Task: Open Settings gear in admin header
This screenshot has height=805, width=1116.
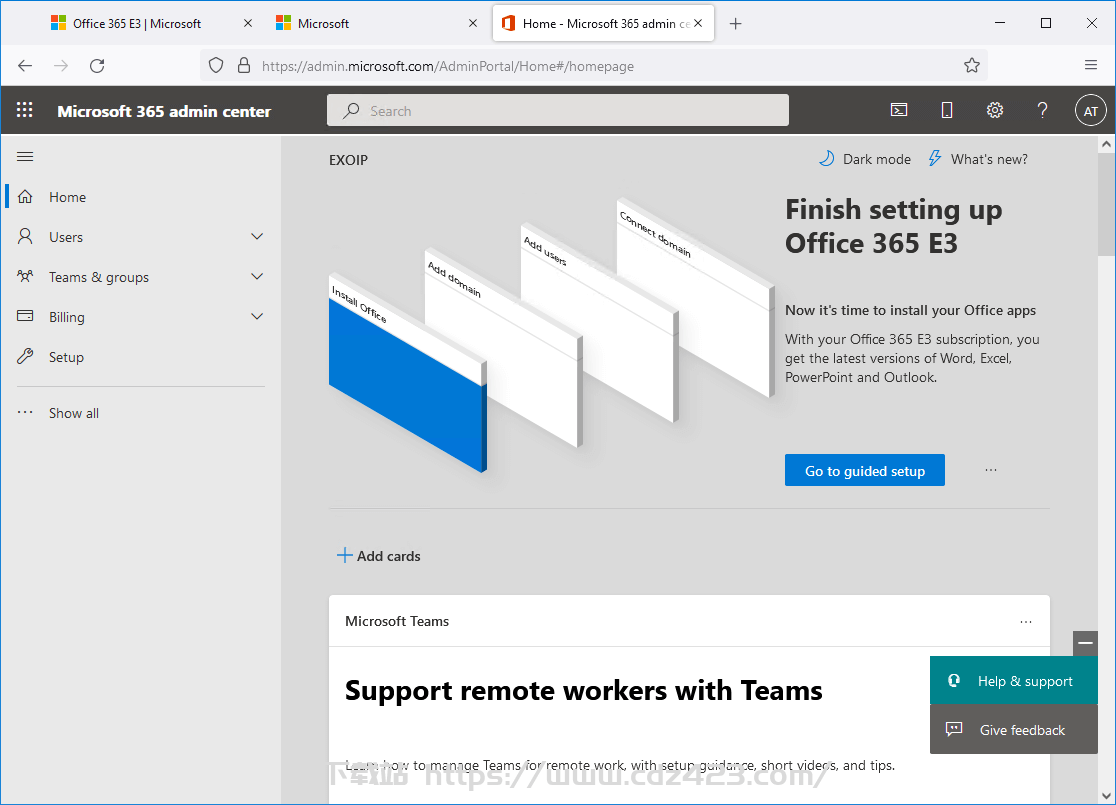Action: [994, 110]
